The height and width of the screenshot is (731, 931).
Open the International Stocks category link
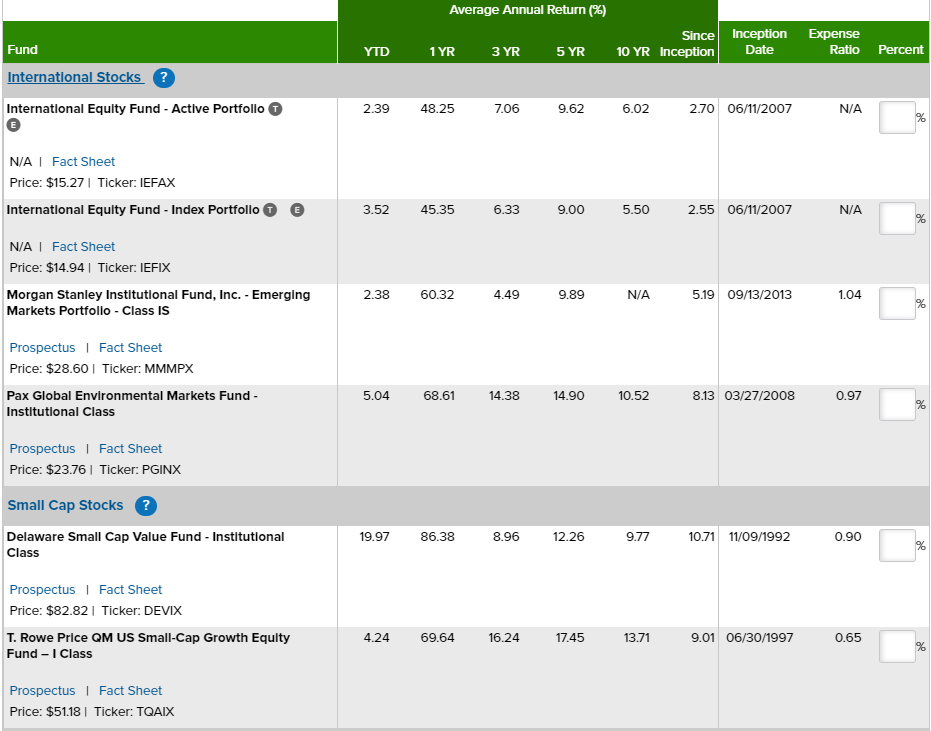click(x=75, y=77)
